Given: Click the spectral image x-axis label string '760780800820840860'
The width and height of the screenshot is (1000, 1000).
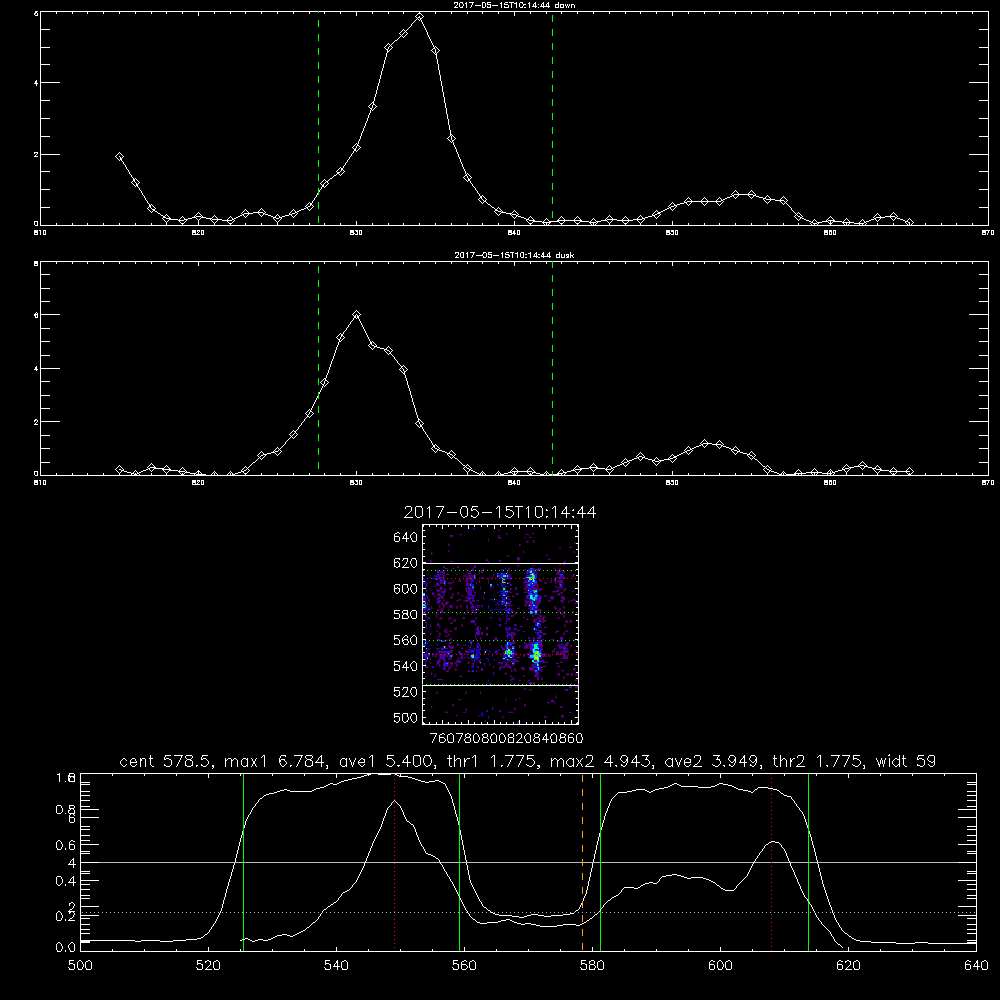Looking at the screenshot, I should pos(506,738).
